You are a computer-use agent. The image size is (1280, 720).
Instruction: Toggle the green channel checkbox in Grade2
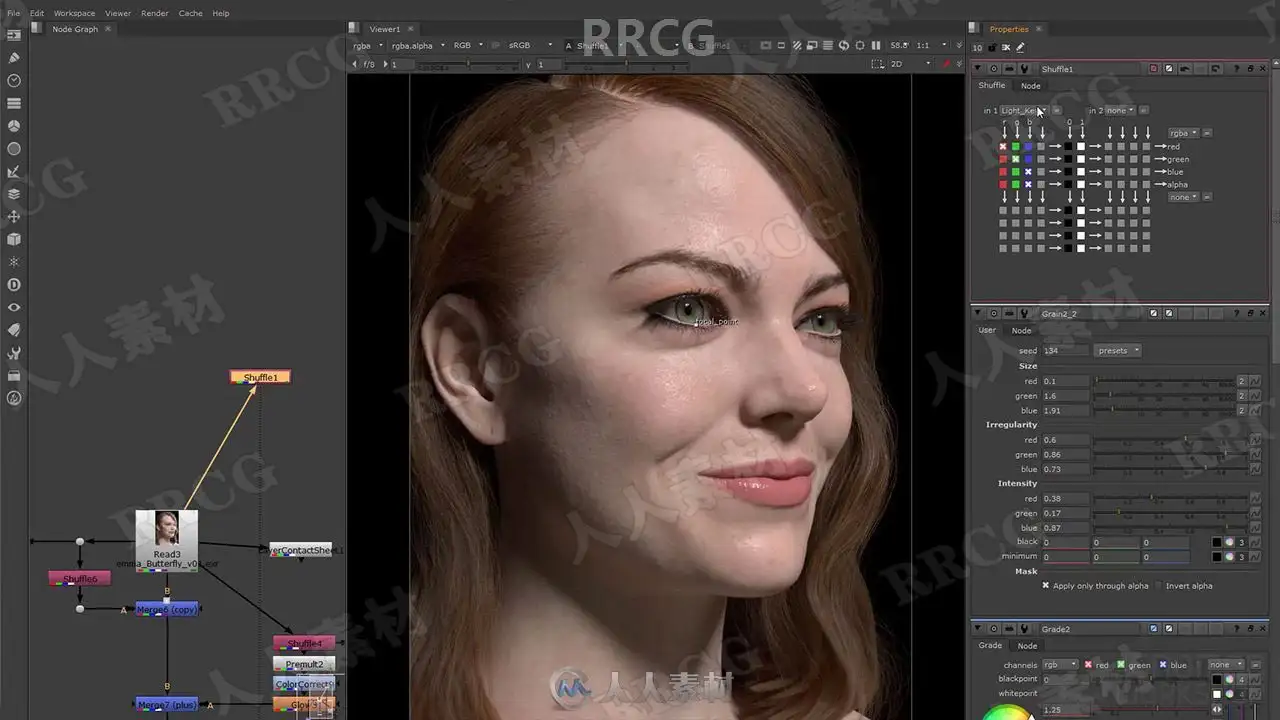click(1121, 665)
